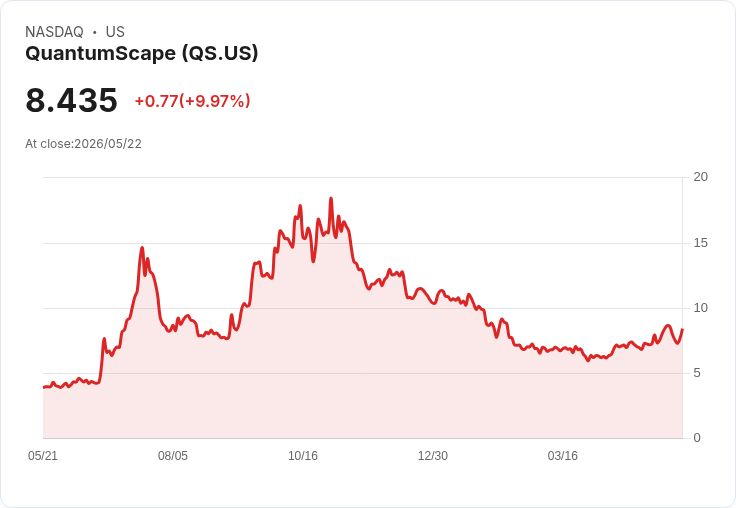Click the 8.435 current price
This screenshot has height=508, width=736.
coord(71,100)
